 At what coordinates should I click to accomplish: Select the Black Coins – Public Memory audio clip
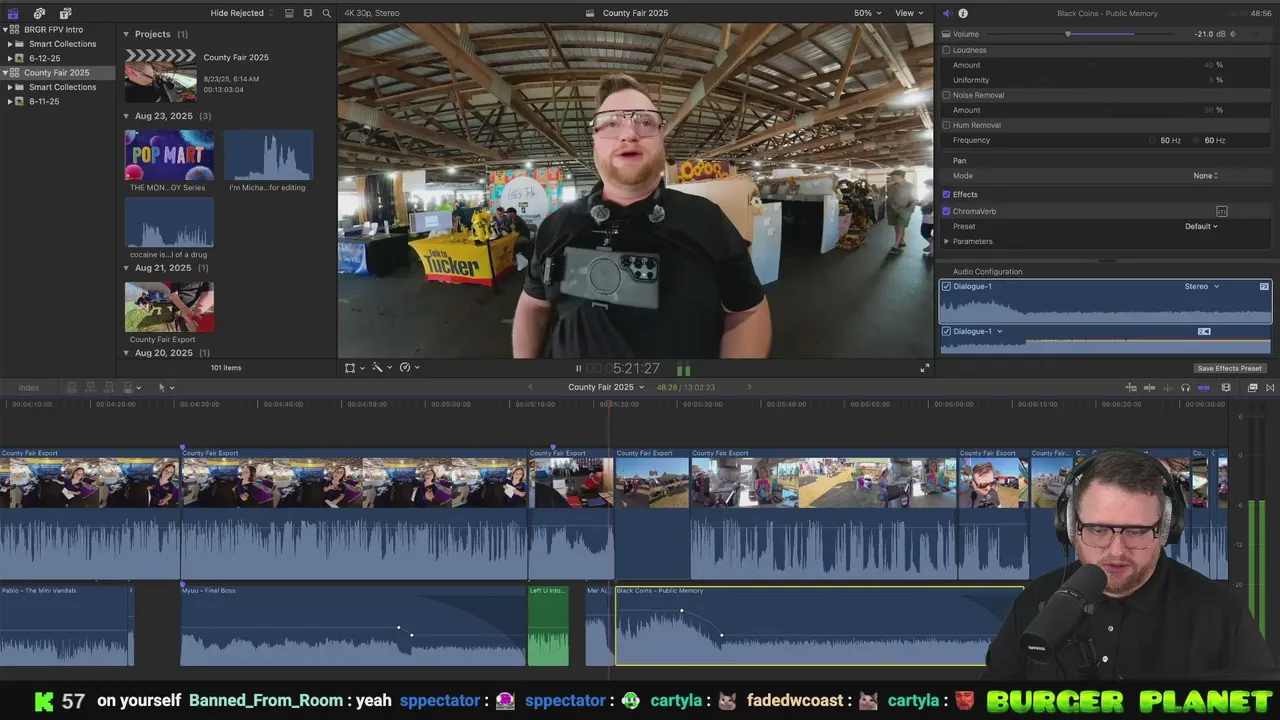(x=818, y=625)
